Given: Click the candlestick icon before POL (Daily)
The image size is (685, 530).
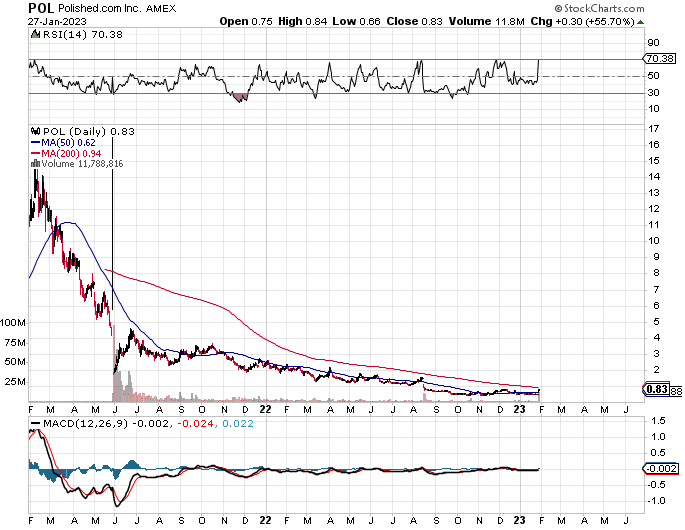Looking at the screenshot, I should click(35, 132).
